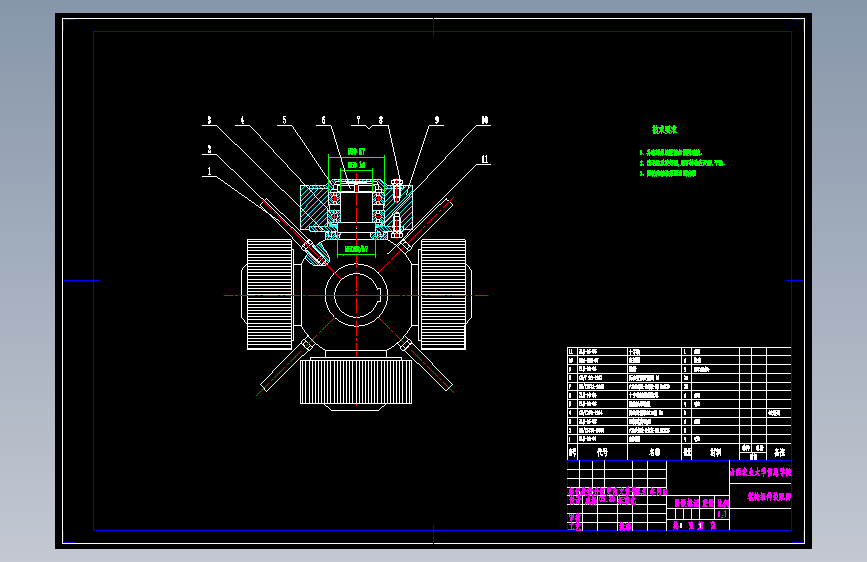Image resolution: width=867 pixels, height=562 pixels.
Task: Click the 代号 column header in parts list
Action: pyautogui.click(x=602, y=452)
